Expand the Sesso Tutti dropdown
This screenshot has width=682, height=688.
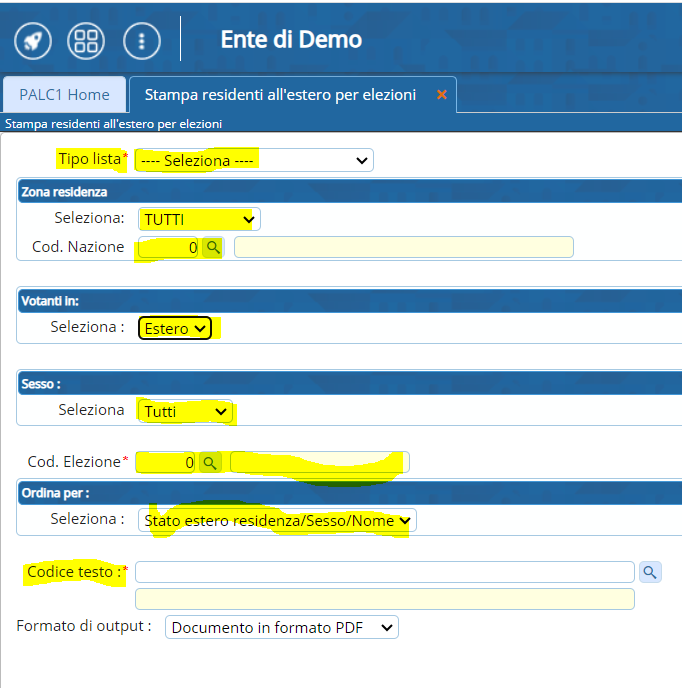click(x=185, y=411)
